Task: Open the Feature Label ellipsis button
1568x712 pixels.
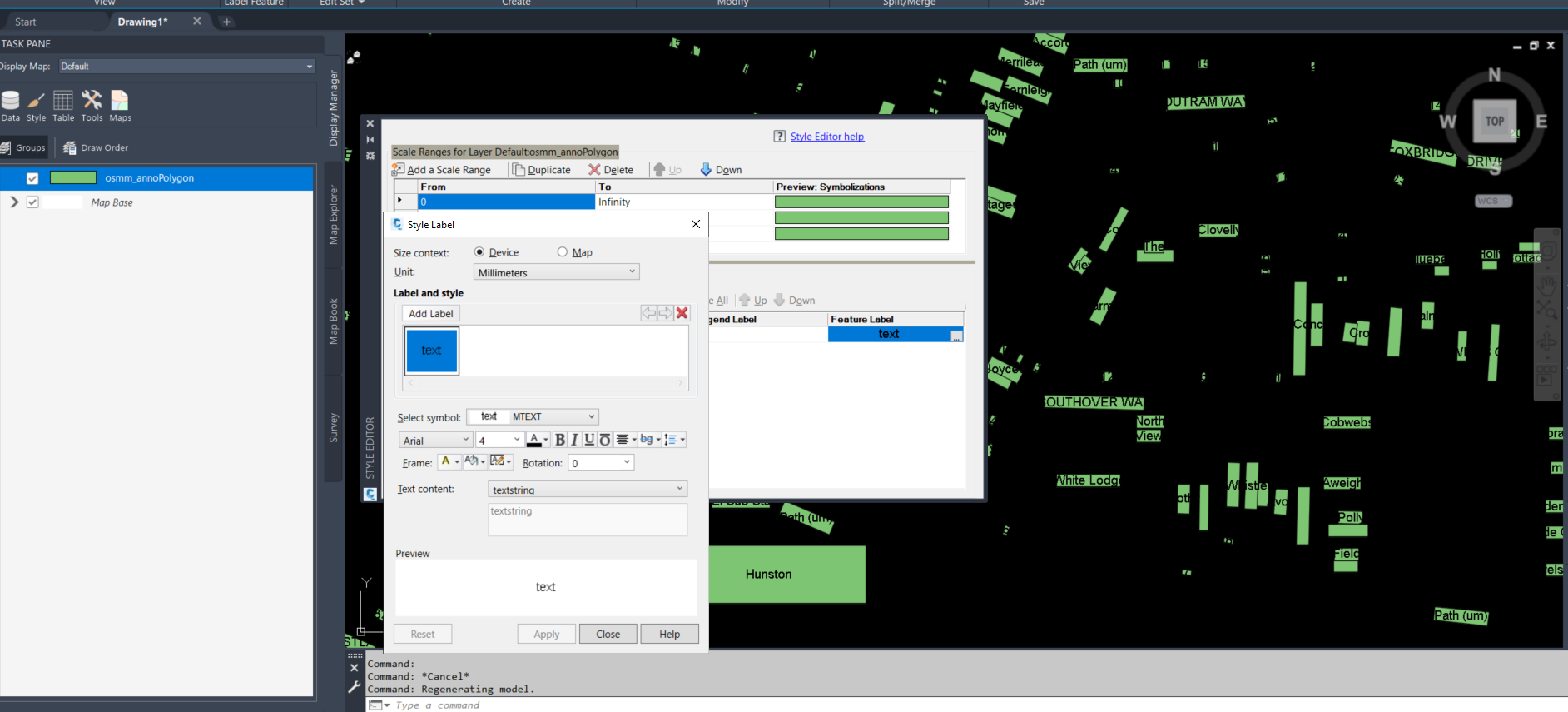Action: click(956, 335)
